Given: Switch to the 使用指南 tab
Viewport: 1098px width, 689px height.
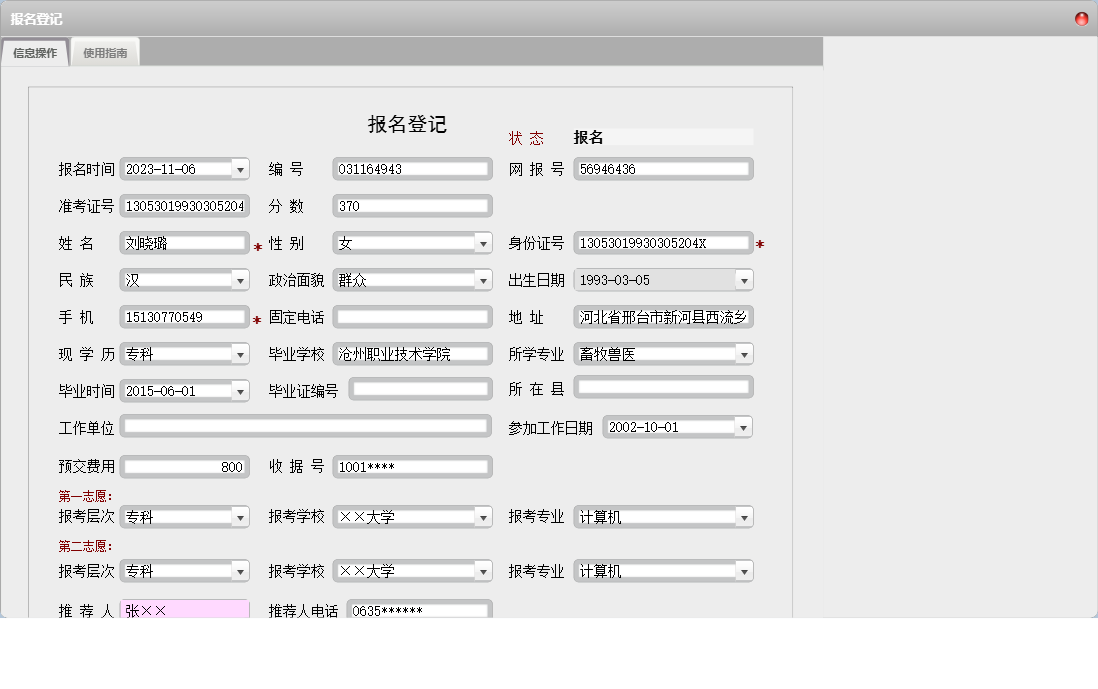Looking at the screenshot, I should pyautogui.click(x=104, y=51).
